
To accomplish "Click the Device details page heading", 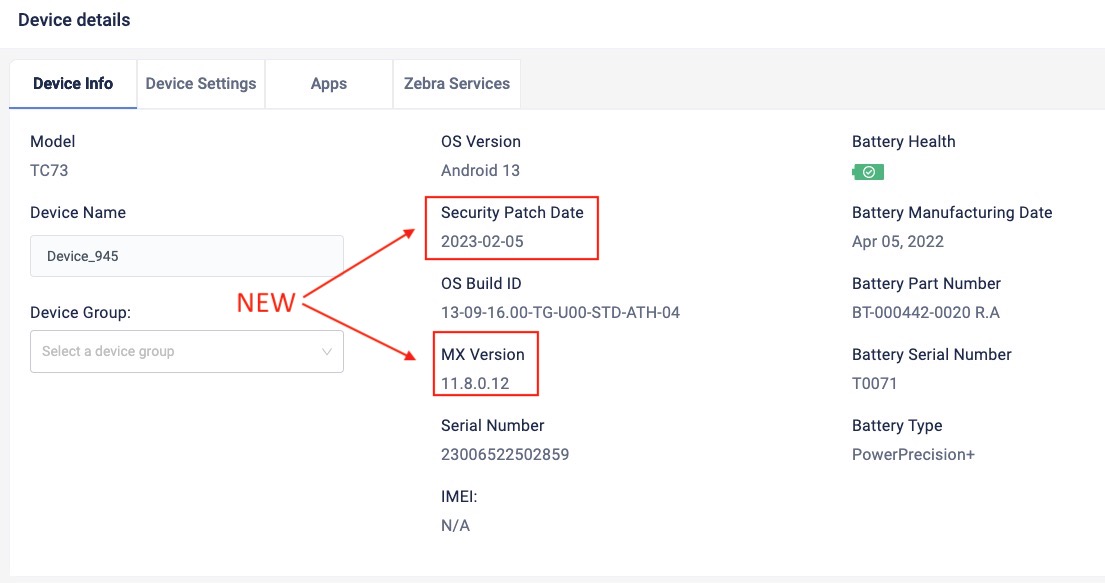I will pyautogui.click(x=74, y=20).
